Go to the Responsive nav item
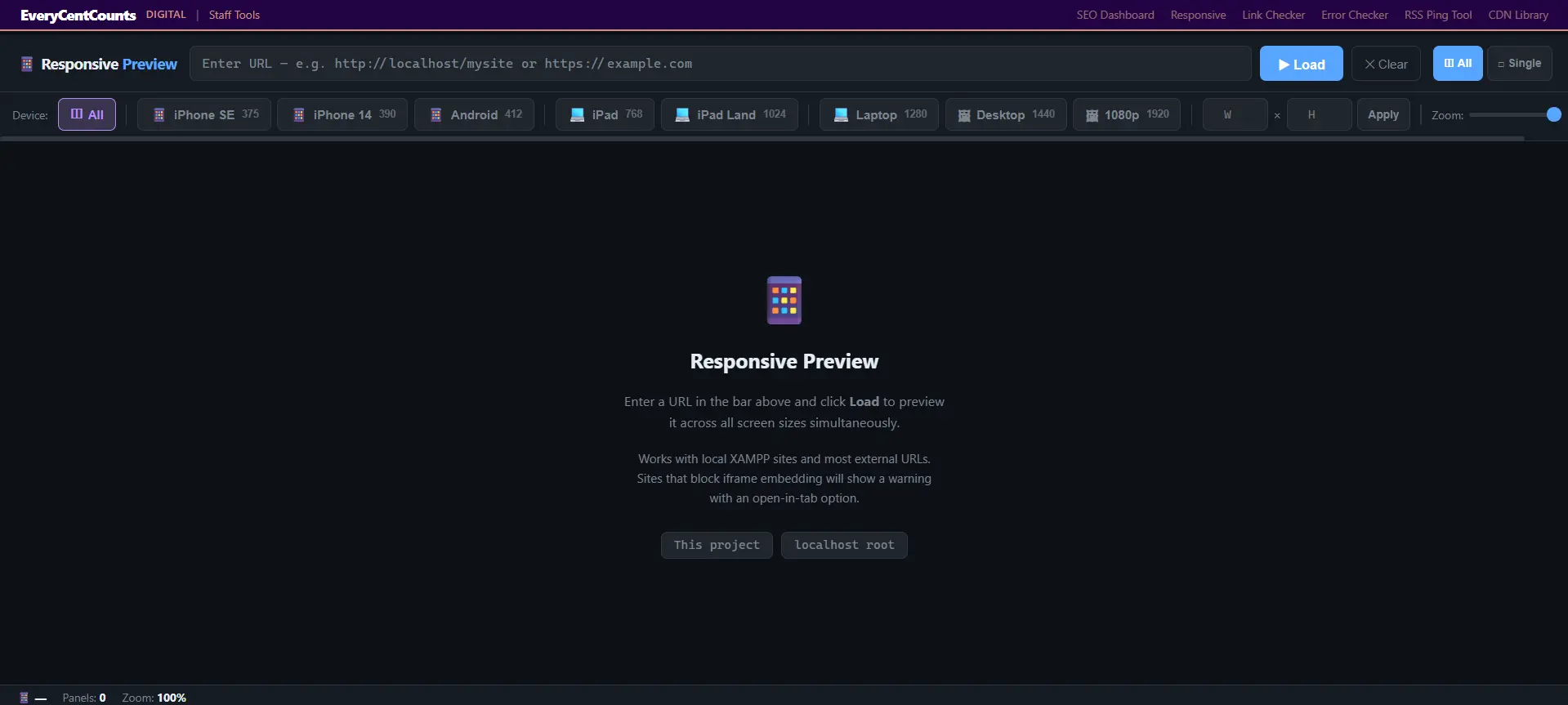The width and height of the screenshot is (1568, 705). pos(1198,15)
